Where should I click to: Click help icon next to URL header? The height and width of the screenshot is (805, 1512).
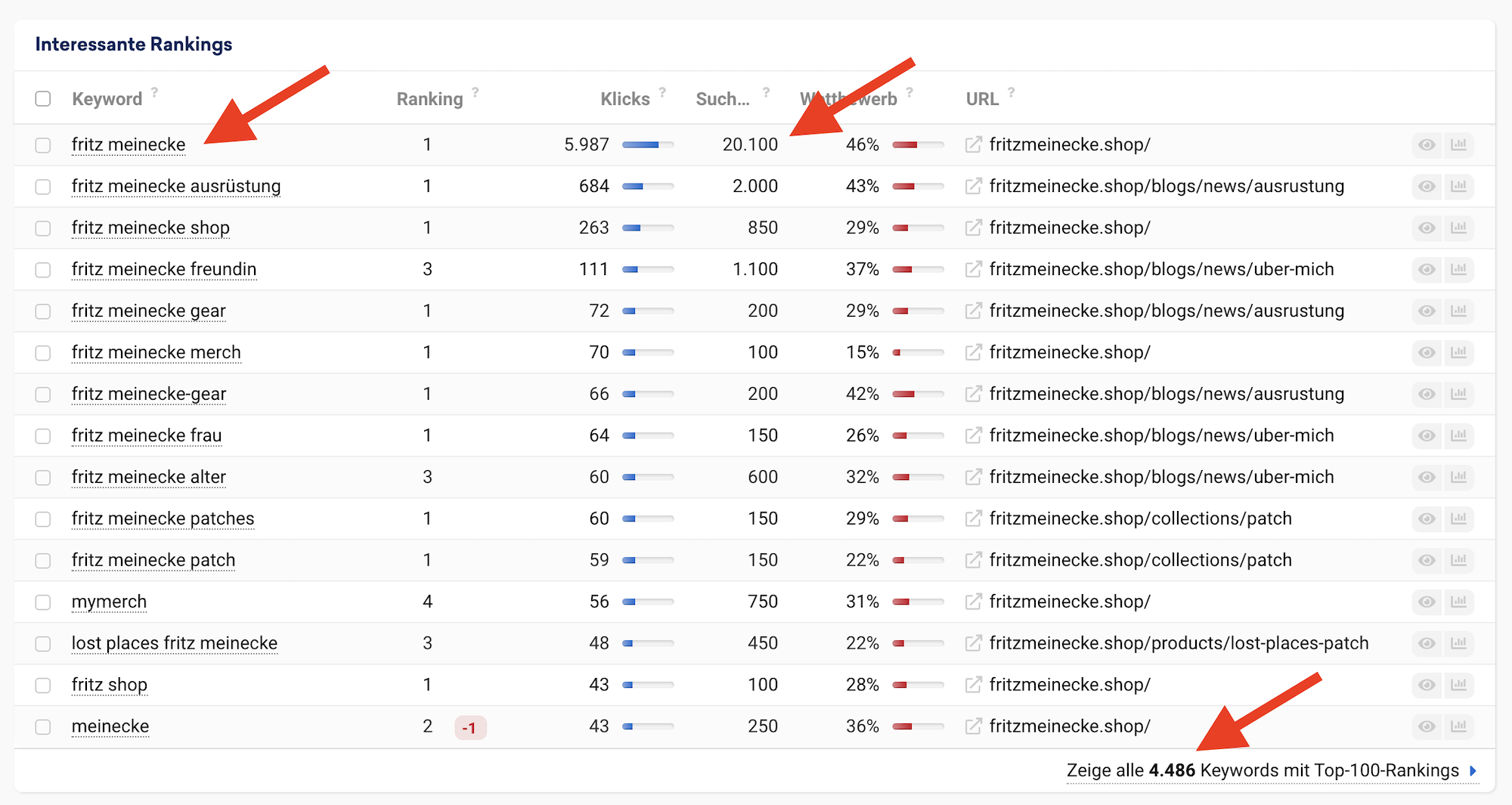(1011, 92)
